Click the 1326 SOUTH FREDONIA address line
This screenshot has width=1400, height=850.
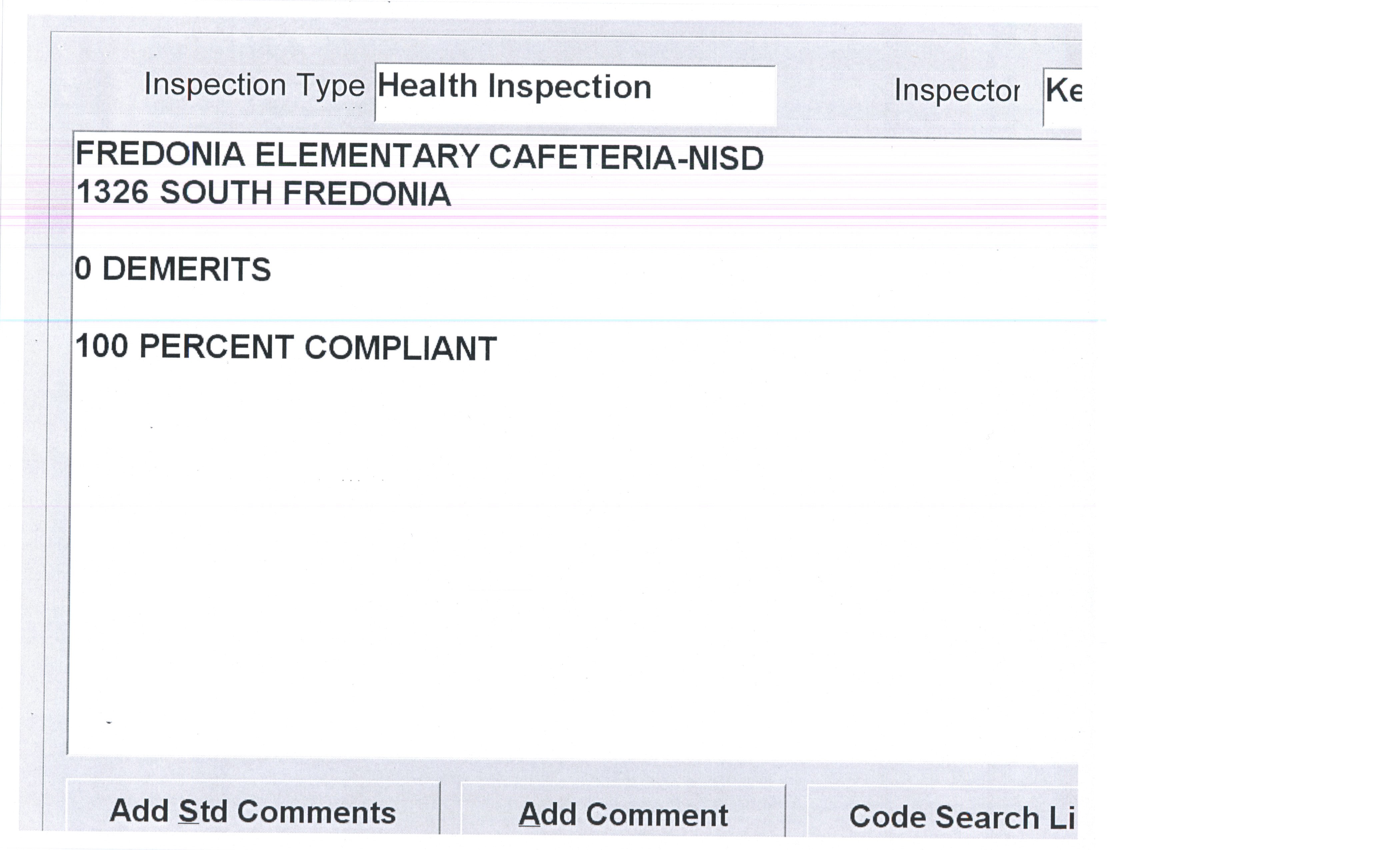click(264, 193)
